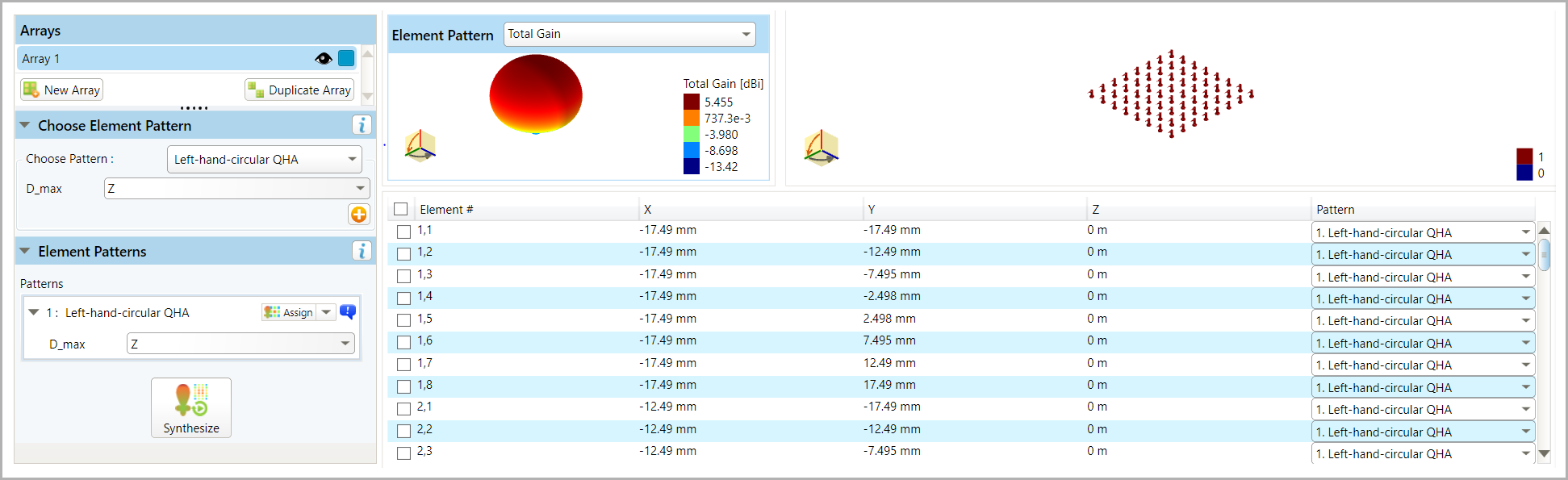Click the axis cube icon in Element Pattern view

[x=420, y=146]
